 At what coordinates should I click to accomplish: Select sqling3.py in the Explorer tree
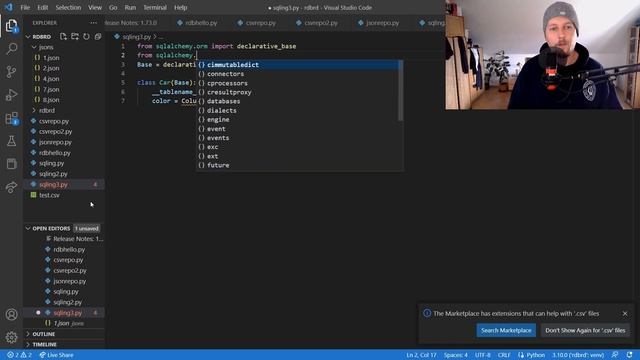pos(64,184)
